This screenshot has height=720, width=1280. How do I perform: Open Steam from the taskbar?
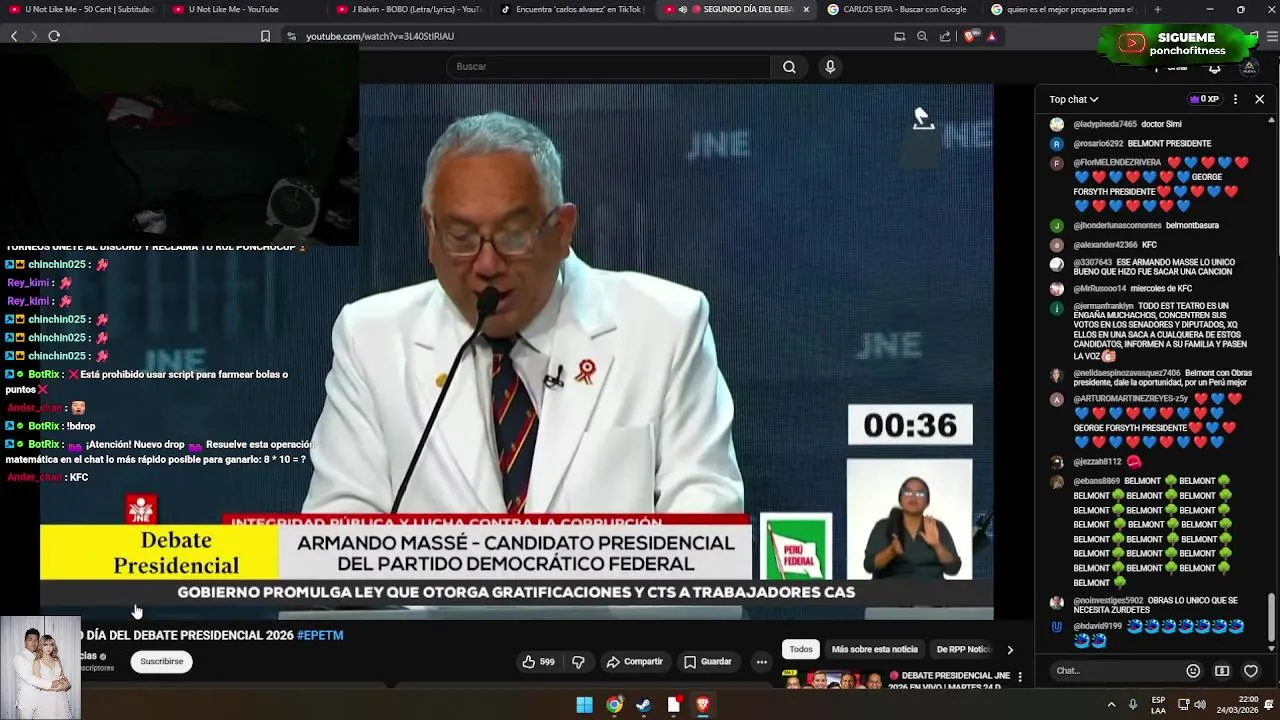click(x=644, y=705)
